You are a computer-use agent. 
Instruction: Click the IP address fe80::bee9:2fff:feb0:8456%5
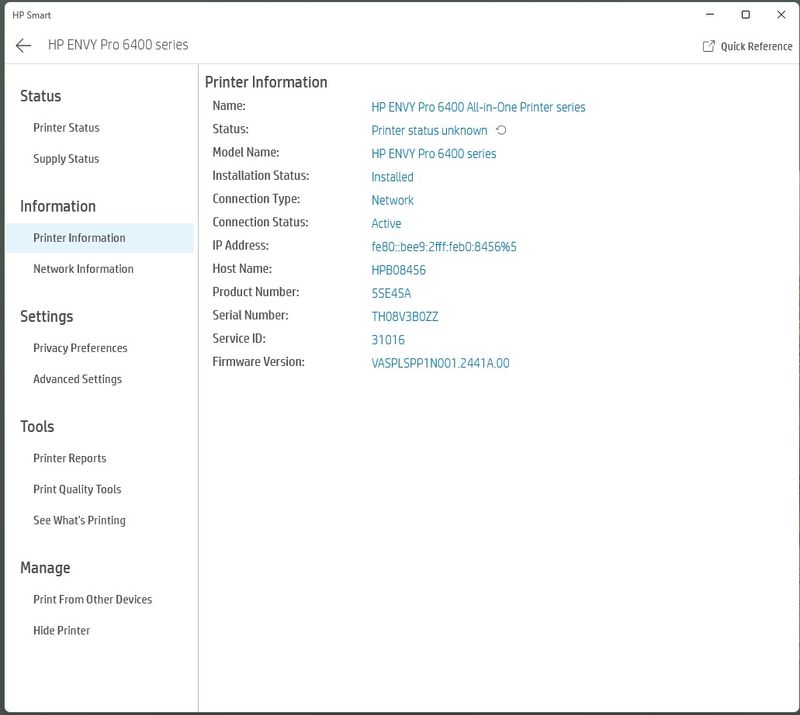[444, 247]
